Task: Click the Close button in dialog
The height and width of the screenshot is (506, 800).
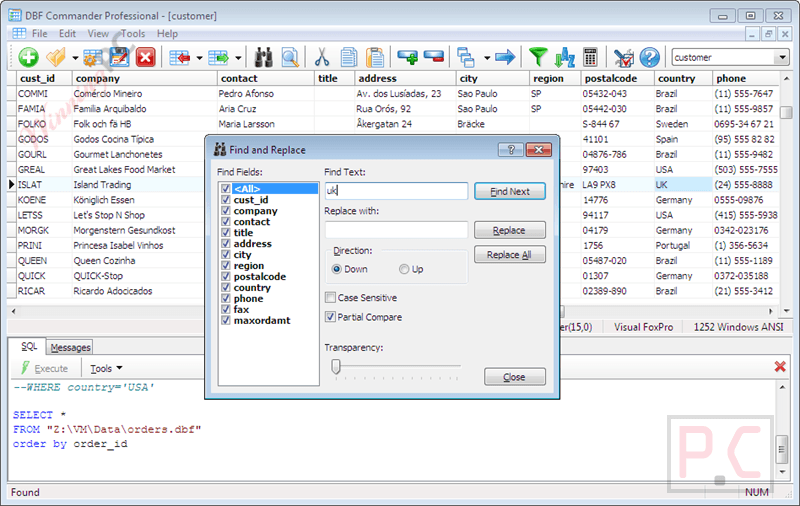Action: (x=515, y=377)
